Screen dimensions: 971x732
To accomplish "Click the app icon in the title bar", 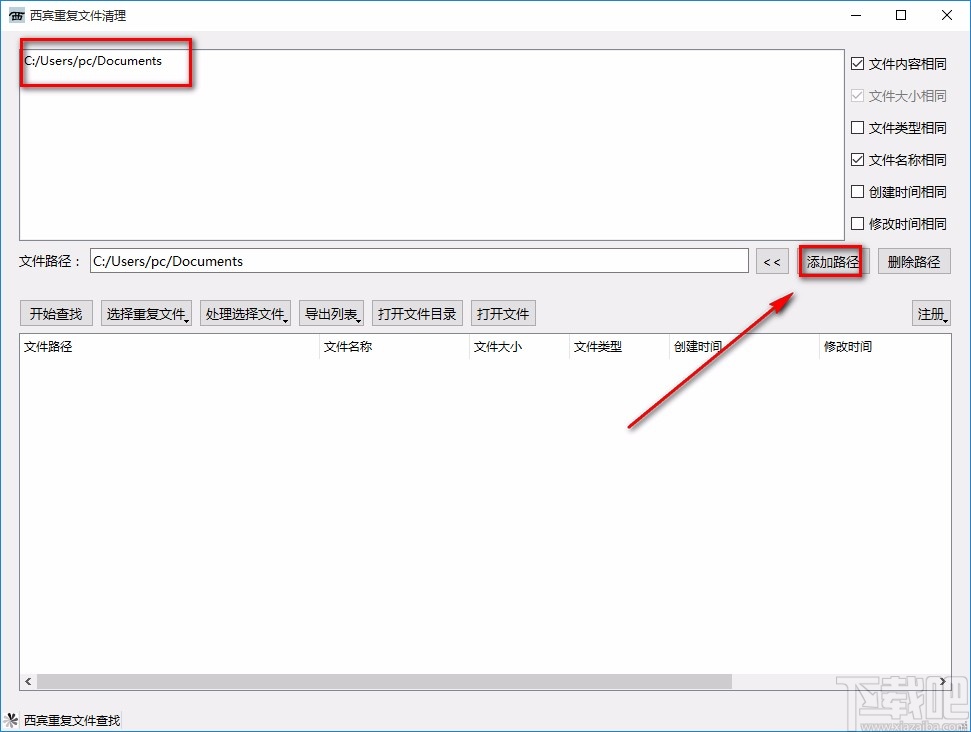I will [x=17, y=15].
